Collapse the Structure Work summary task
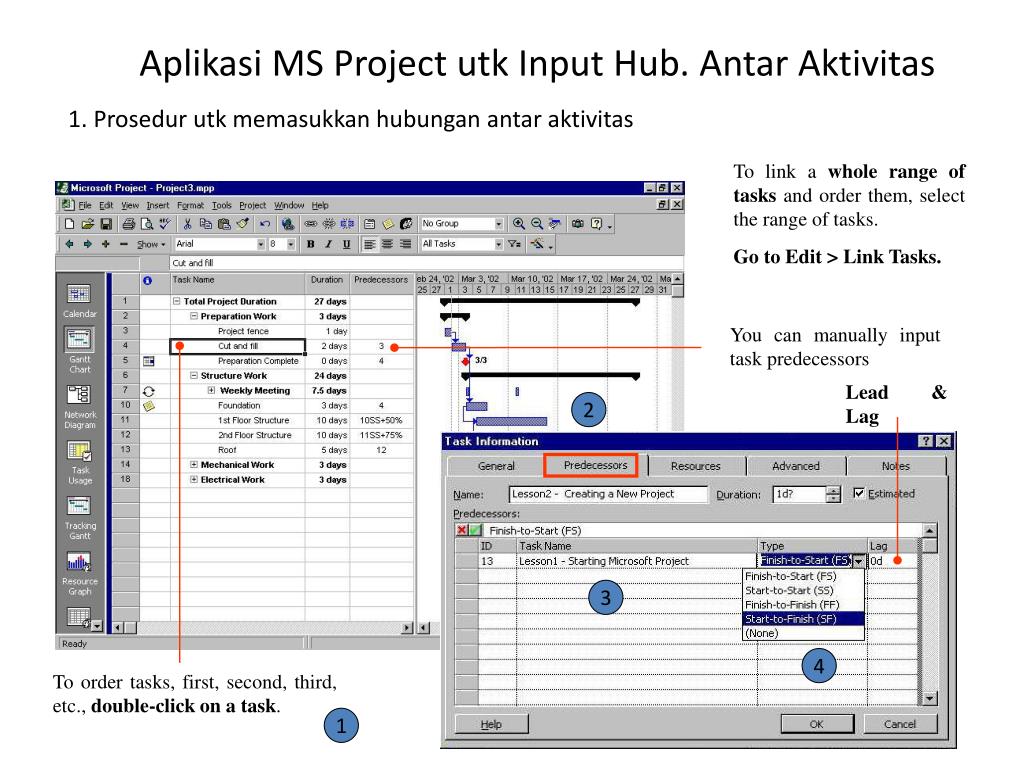This screenshot has height=768, width=1024. (194, 376)
